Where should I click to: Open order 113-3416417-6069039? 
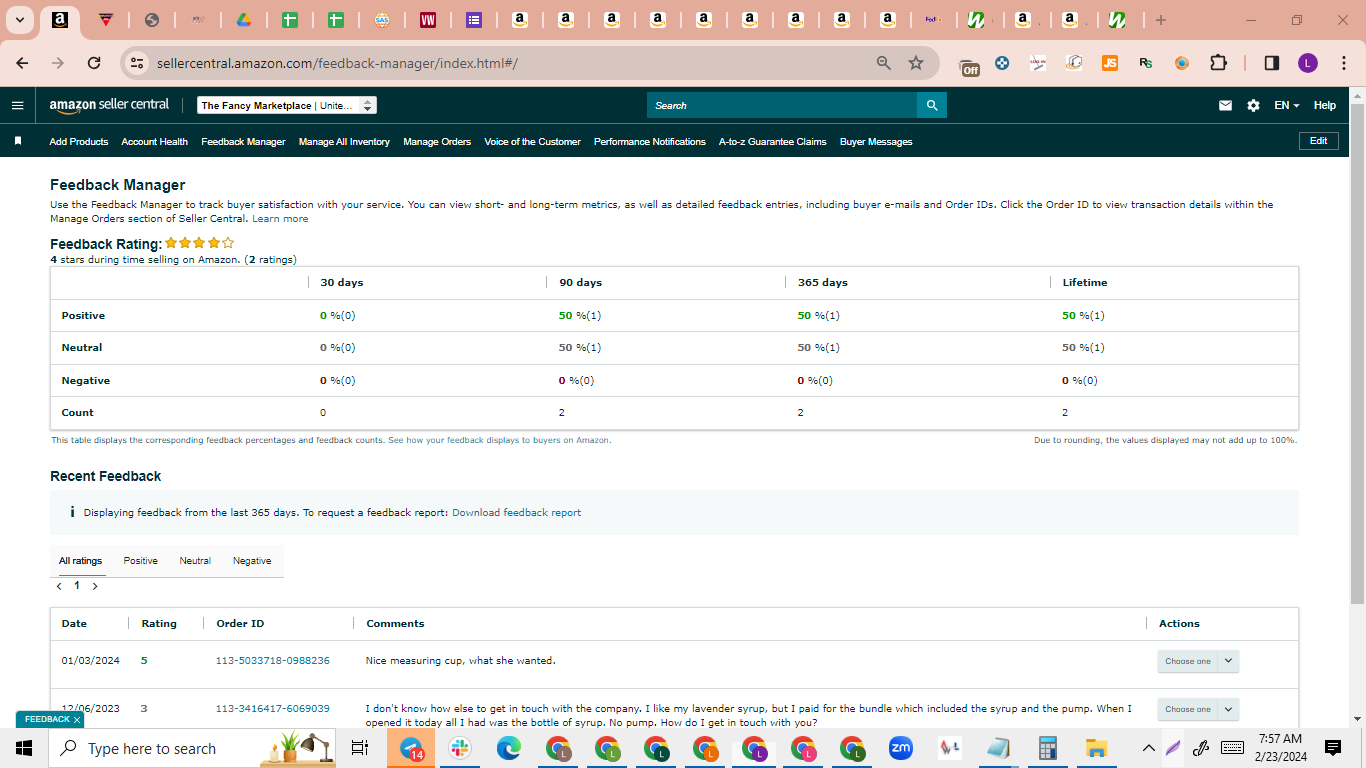(273, 709)
